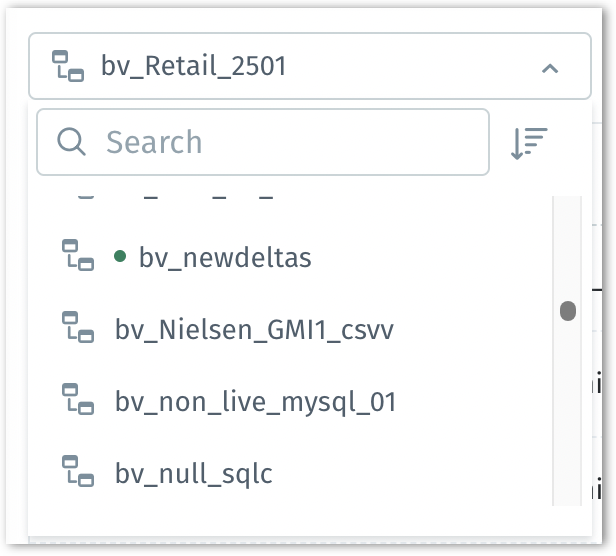Screen dimensions: 616x556
Task: Click the list scrollbar thumb
Action: tap(568, 311)
